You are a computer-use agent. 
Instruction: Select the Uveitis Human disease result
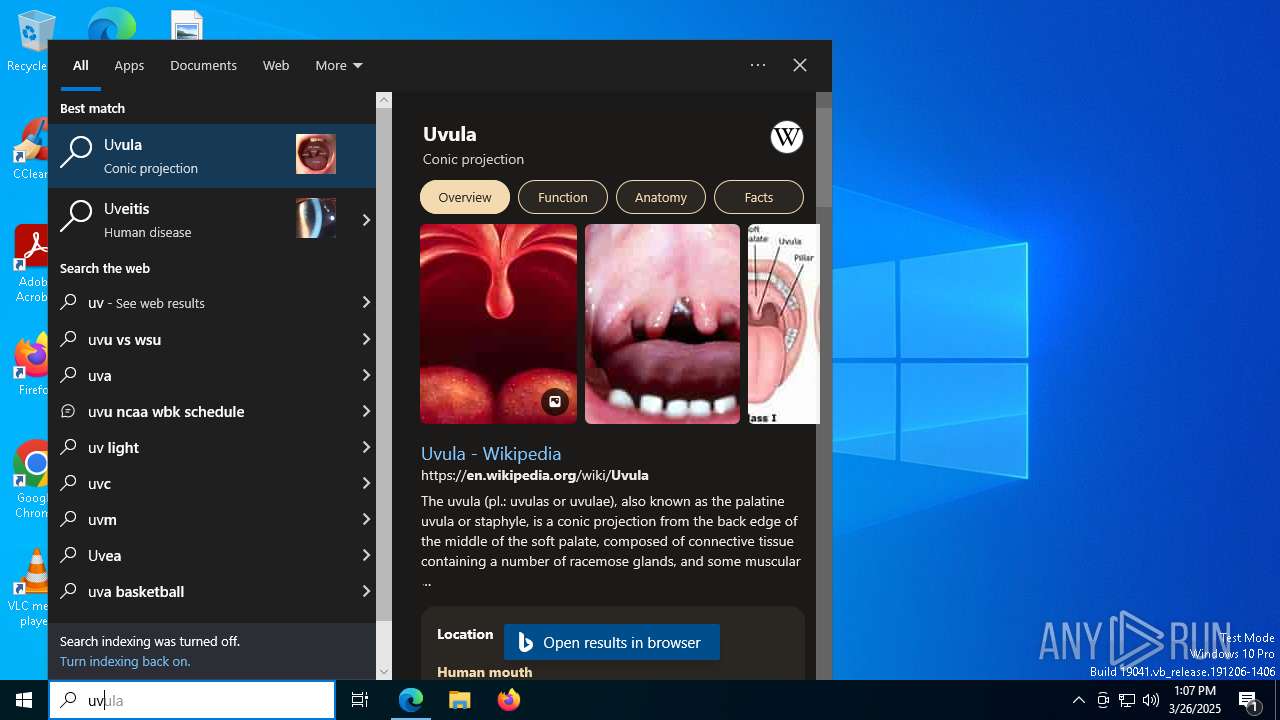click(x=200, y=220)
